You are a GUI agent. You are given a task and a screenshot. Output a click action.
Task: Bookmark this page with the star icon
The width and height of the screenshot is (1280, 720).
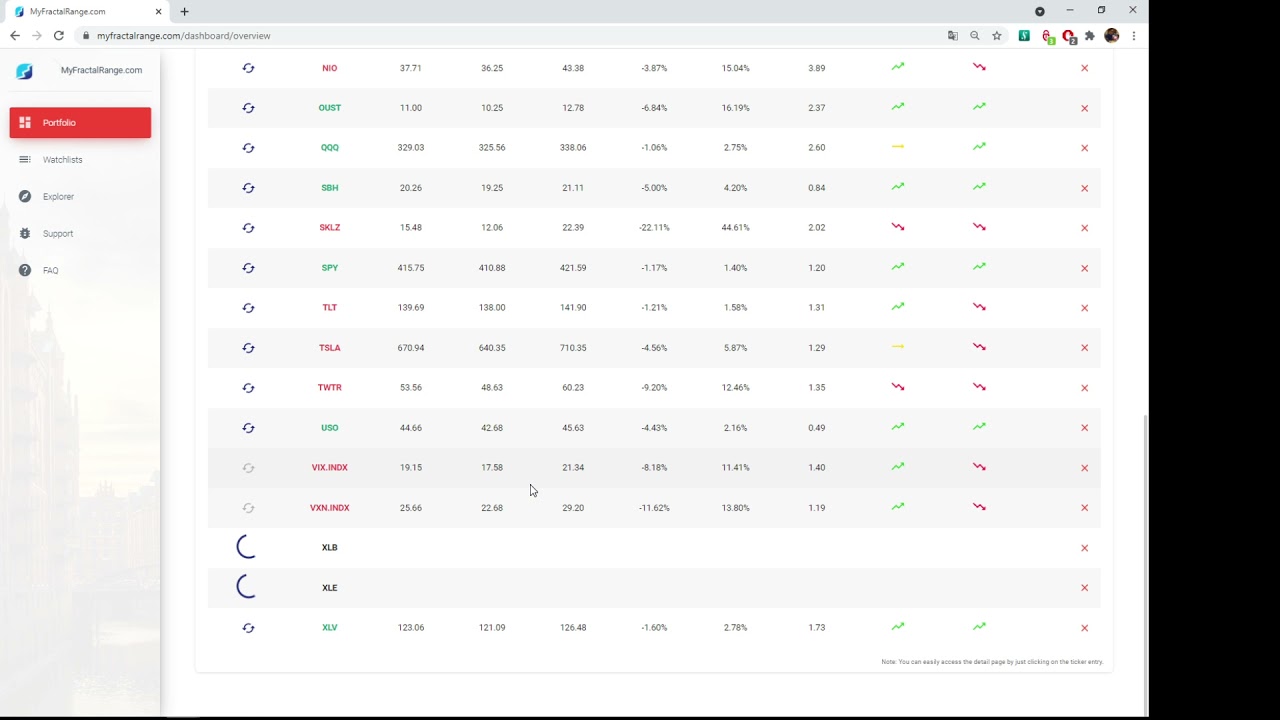997,36
